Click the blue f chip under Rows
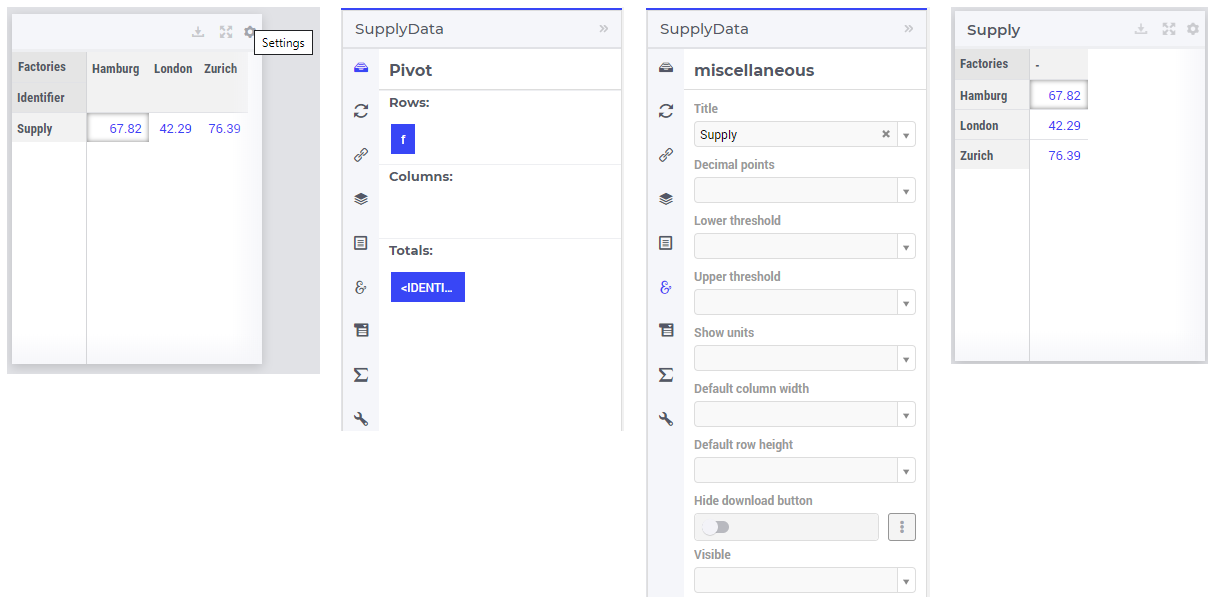The image size is (1214, 602). click(403, 139)
